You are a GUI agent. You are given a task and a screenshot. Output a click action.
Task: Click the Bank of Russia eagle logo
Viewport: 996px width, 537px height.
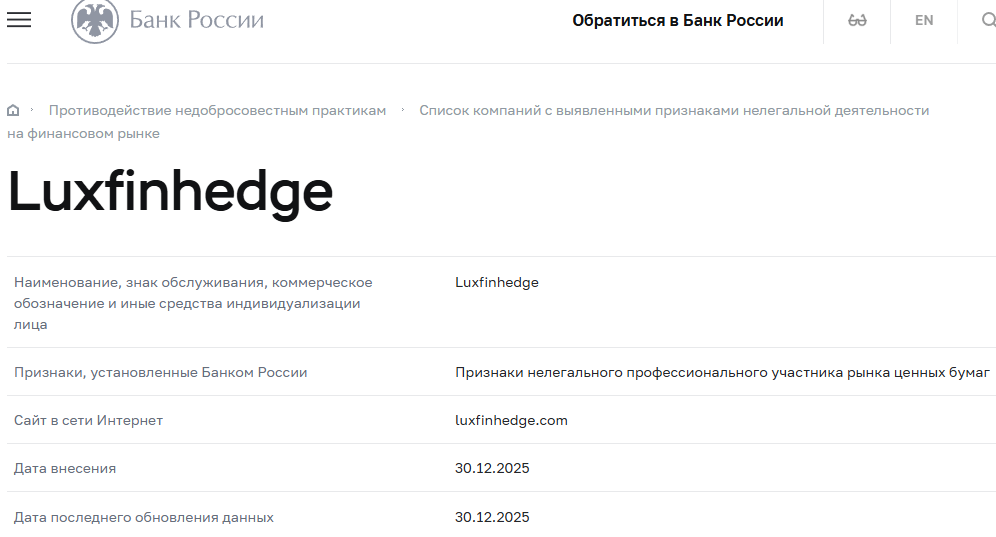point(95,21)
